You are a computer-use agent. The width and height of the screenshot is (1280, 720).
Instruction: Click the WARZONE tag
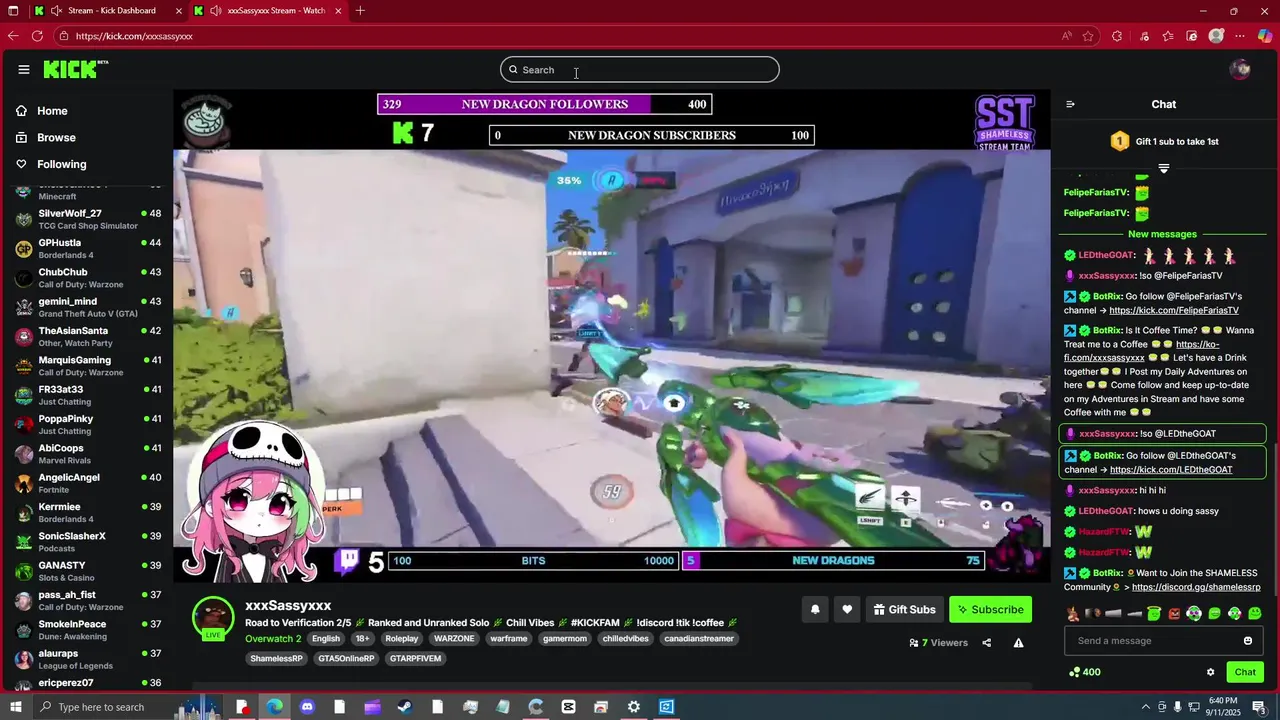(x=454, y=639)
